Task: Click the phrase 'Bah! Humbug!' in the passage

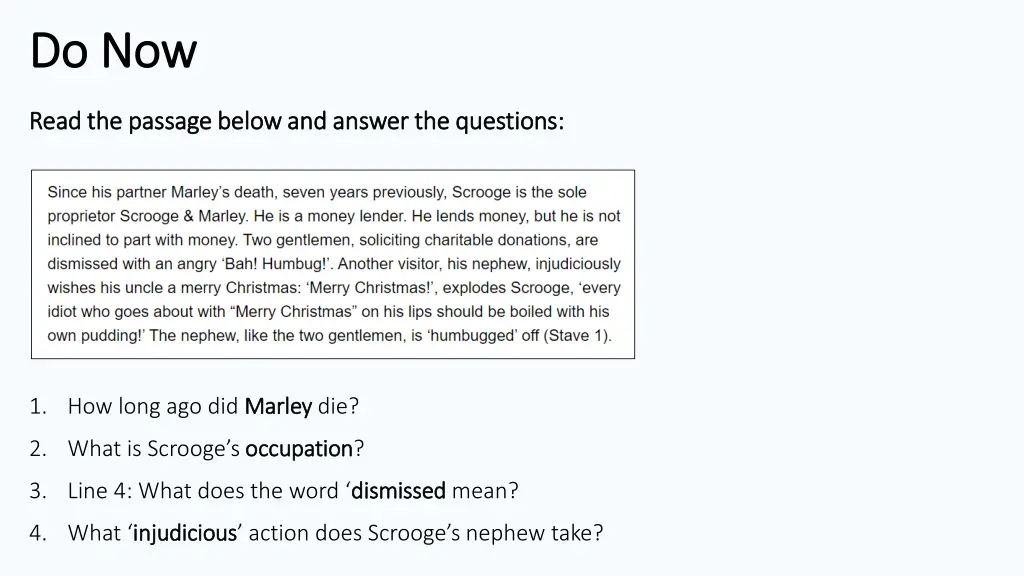Action: click(276, 264)
